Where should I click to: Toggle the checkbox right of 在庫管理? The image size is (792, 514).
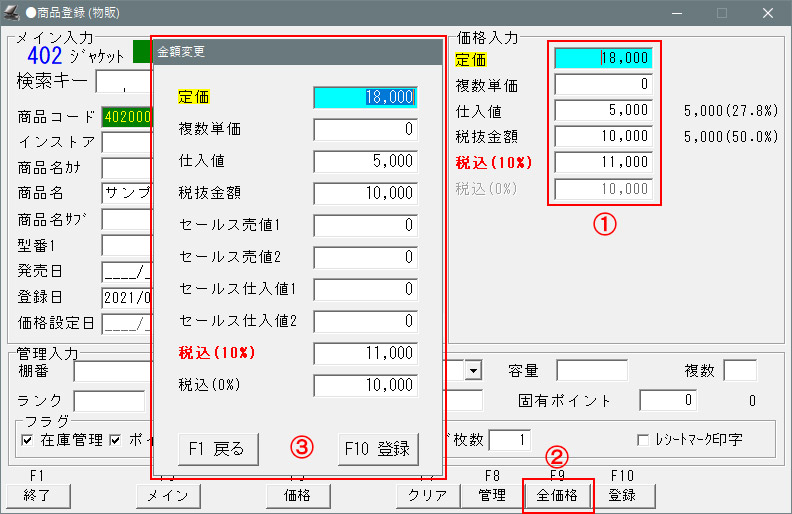pos(115,440)
